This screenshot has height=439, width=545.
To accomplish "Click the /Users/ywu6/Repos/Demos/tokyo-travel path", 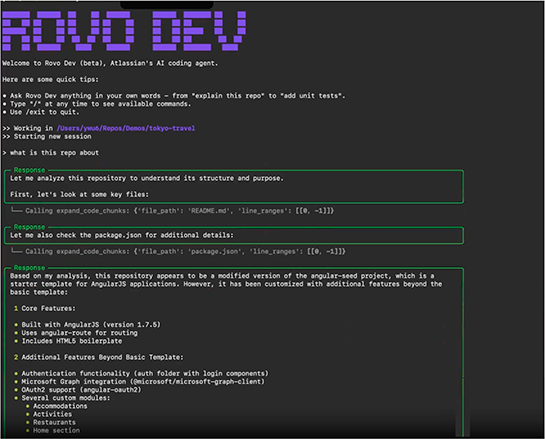I will pyautogui.click(x=126, y=128).
